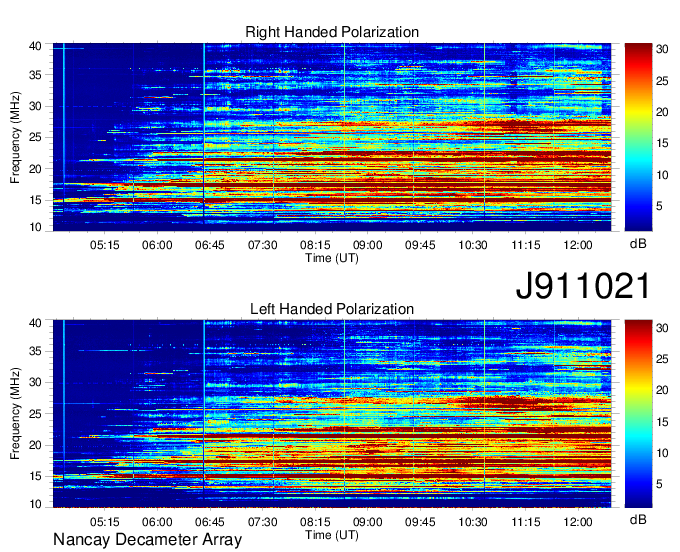The width and height of the screenshot is (680, 552).
Task: Click the 11:15 tick label on the bottom plot
Action: point(526,522)
